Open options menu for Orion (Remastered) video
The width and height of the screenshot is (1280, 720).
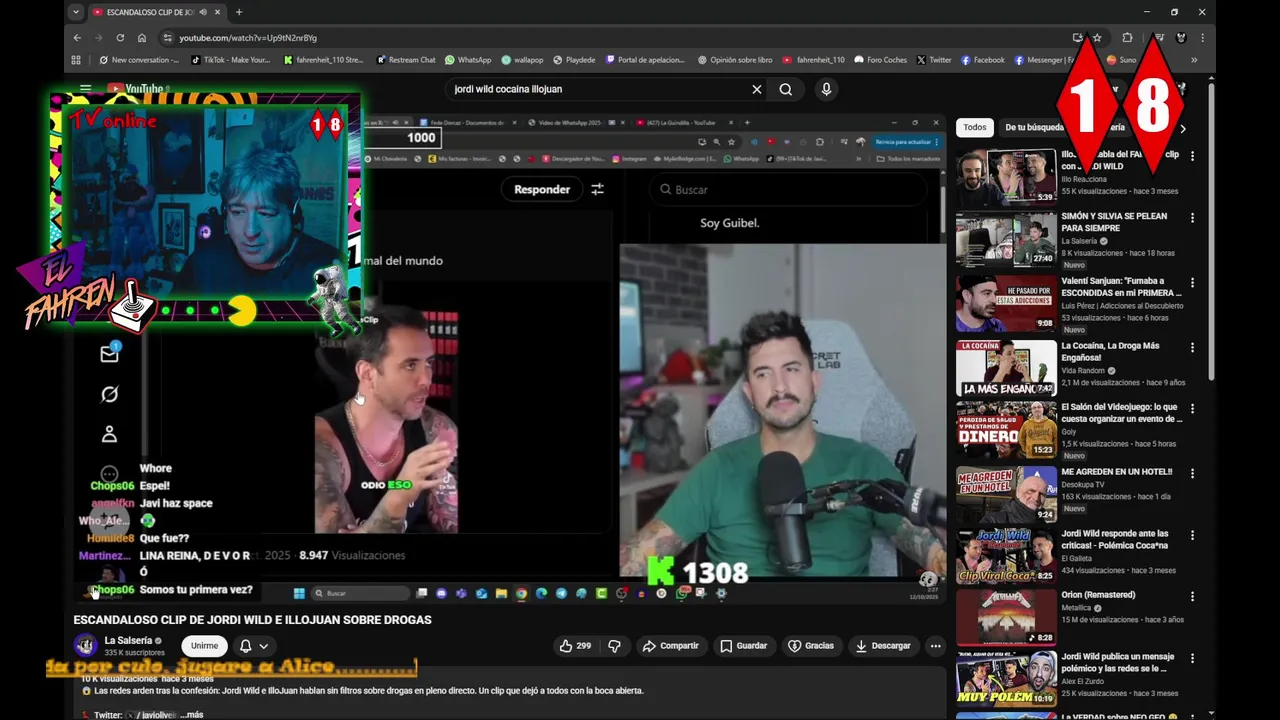pos(1192,595)
